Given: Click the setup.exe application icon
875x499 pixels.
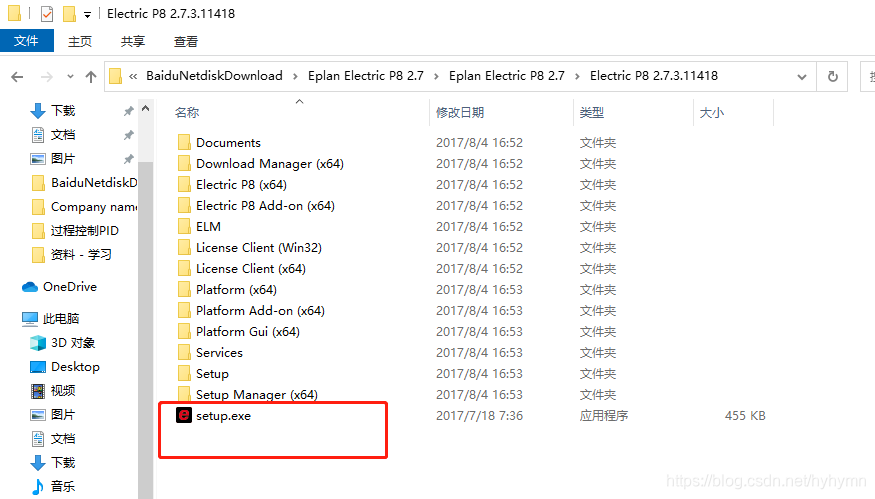Looking at the screenshot, I should coord(184,415).
